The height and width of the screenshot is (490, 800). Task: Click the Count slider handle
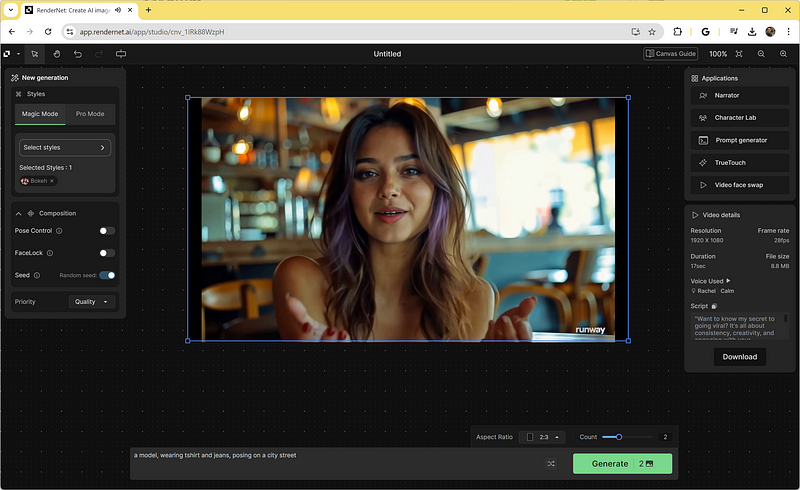click(x=619, y=437)
